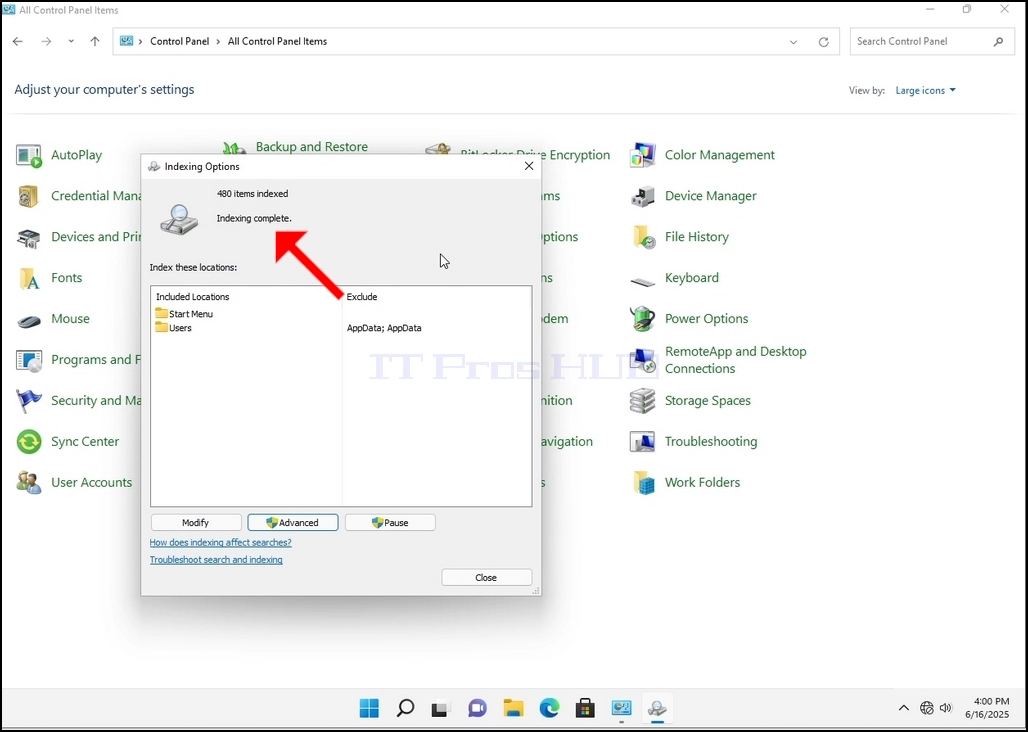This screenshot has height=732, width=1028.
Task: Open the Device Manager icon
Action: point(642,196)
